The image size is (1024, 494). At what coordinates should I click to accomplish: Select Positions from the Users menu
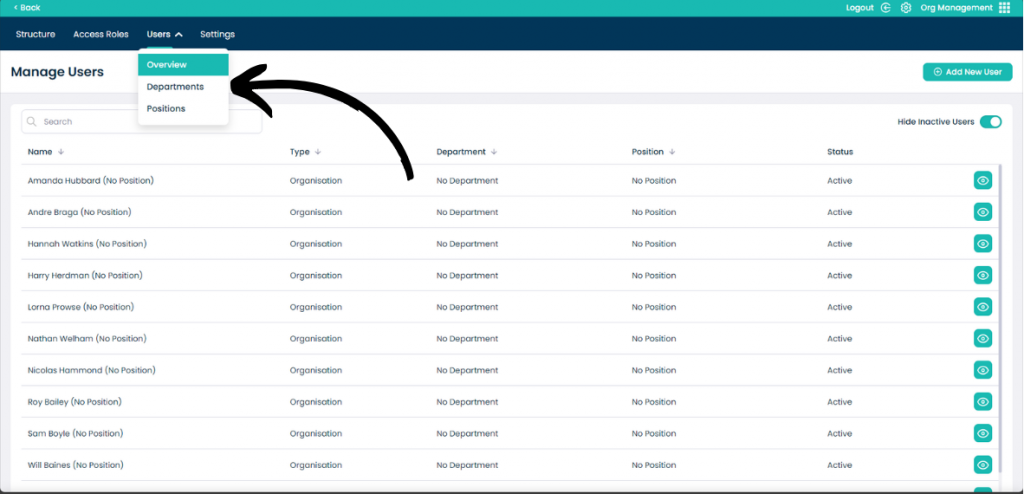(x=183, y=108)
